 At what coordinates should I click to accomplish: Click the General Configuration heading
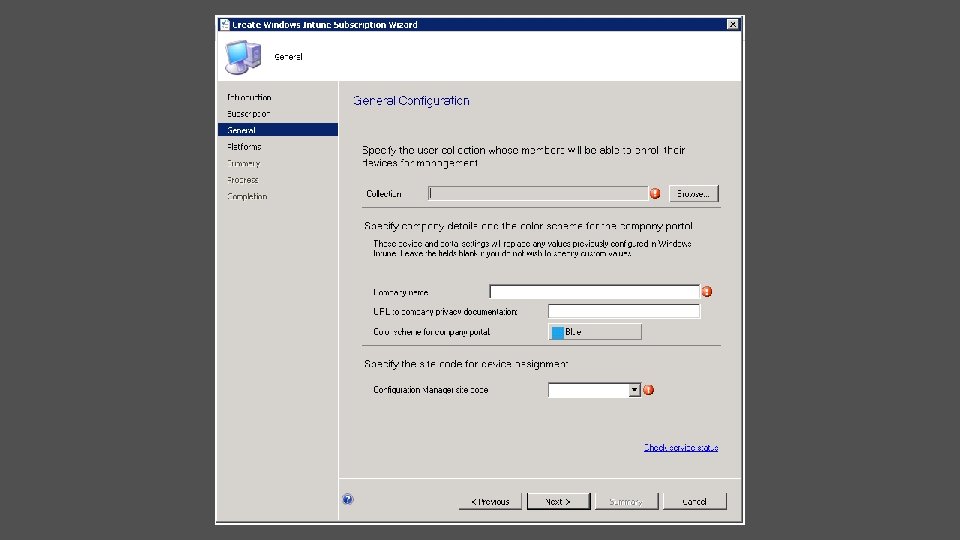click(411, 100)
